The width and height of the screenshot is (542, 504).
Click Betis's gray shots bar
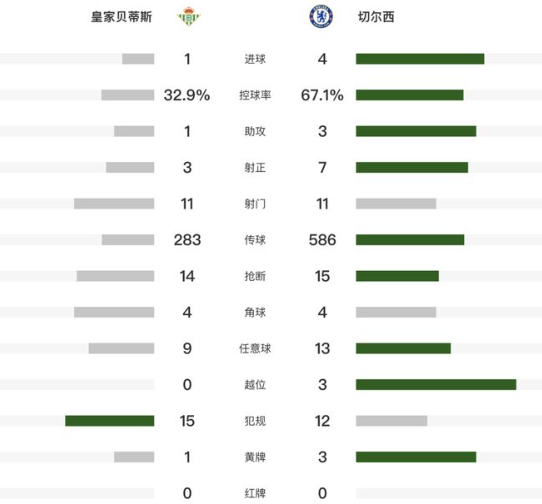point(114,204)
